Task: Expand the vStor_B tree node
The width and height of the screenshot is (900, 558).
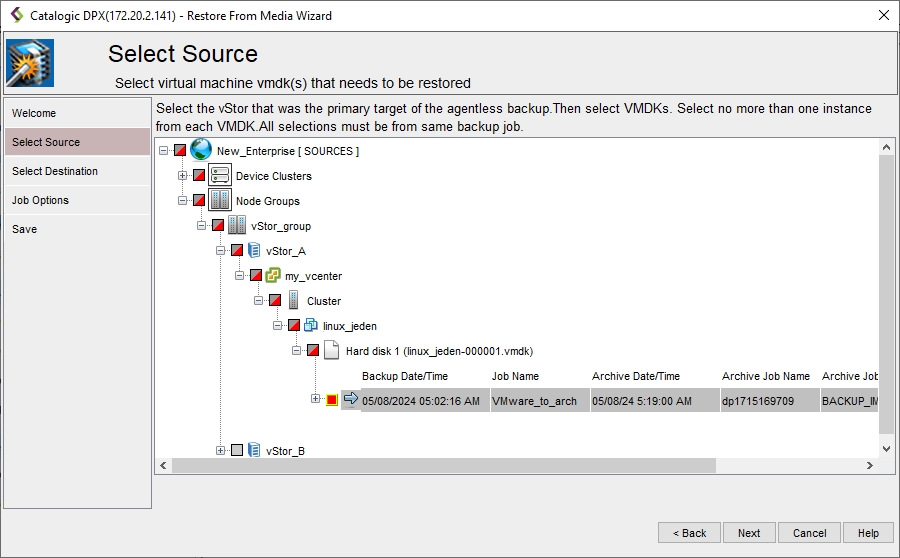Action: point(221,451)
